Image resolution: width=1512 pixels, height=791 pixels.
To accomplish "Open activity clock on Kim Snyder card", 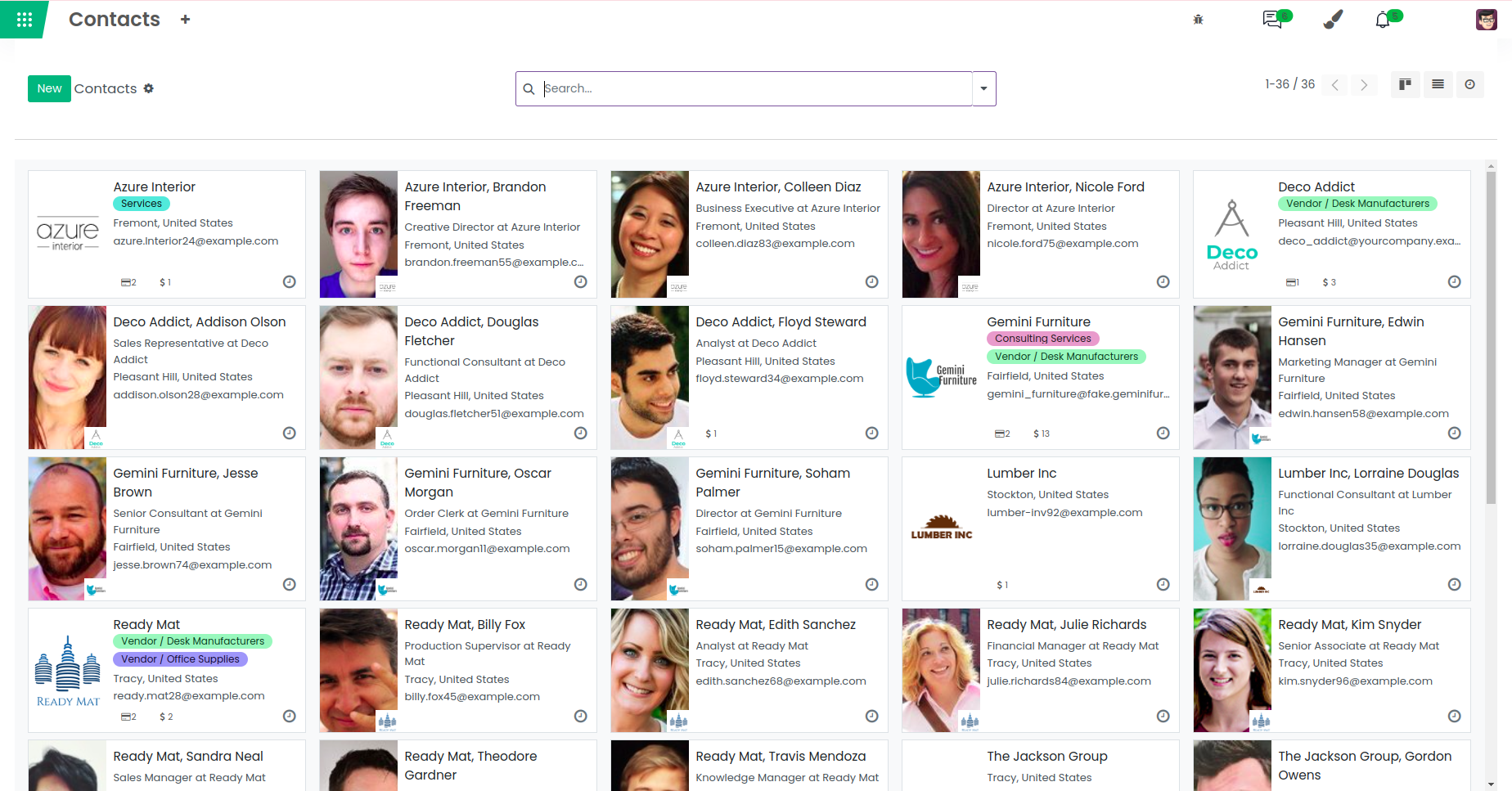I will pyautogui.click(x=1455, y=717).
